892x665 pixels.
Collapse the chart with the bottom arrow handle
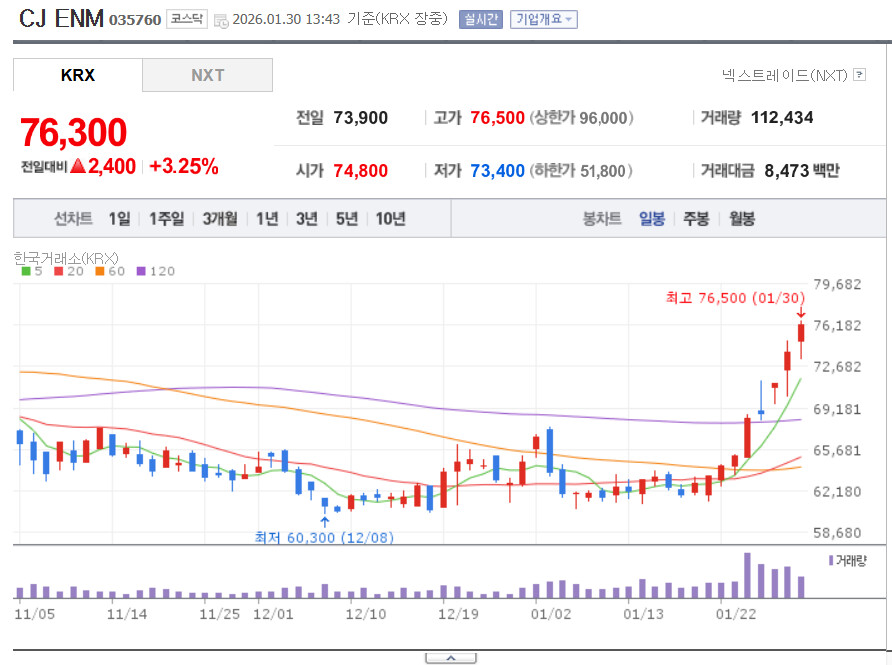pos(451,658)
